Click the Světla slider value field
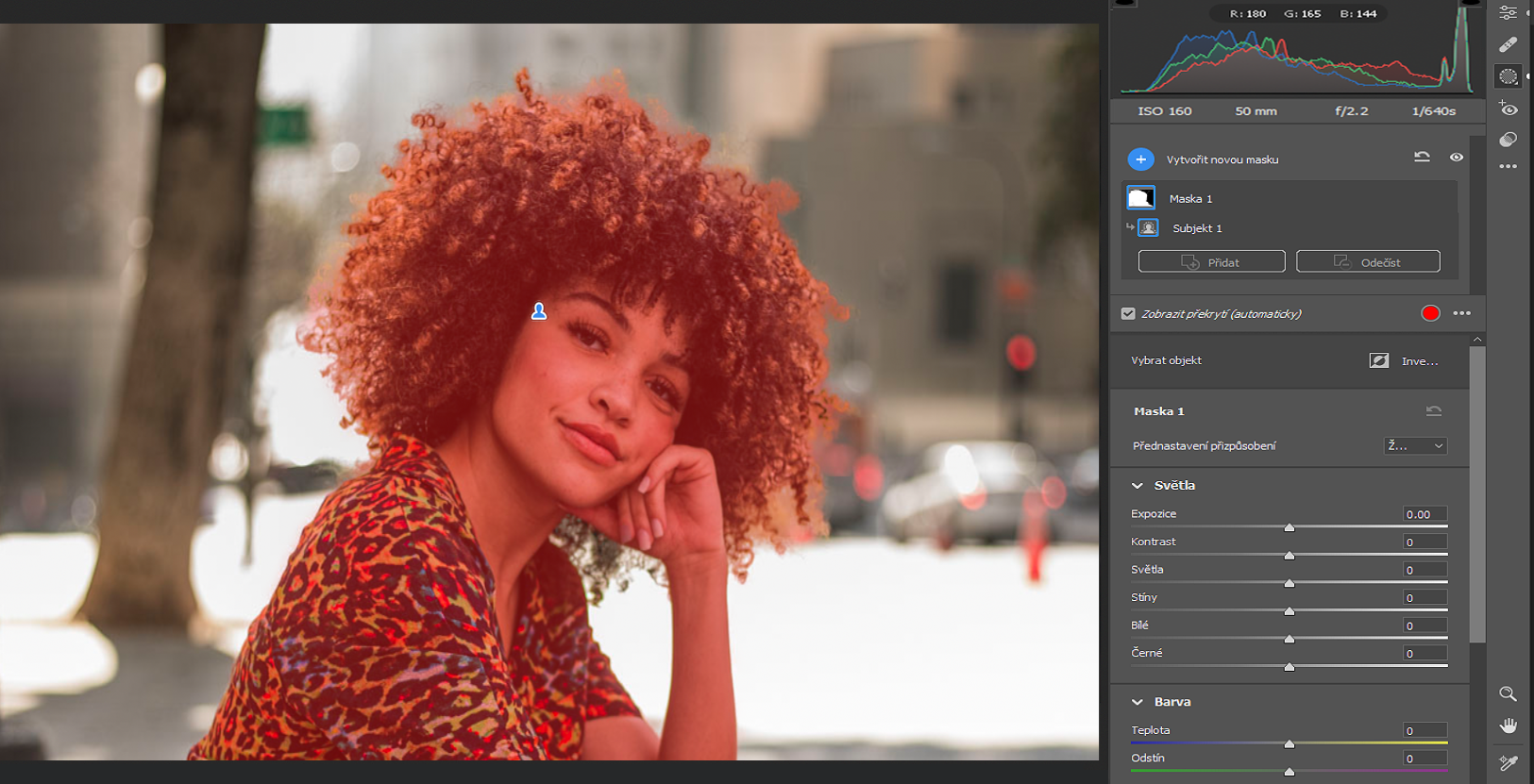This screenshot has height=784, width=1534. point(1424,570)
